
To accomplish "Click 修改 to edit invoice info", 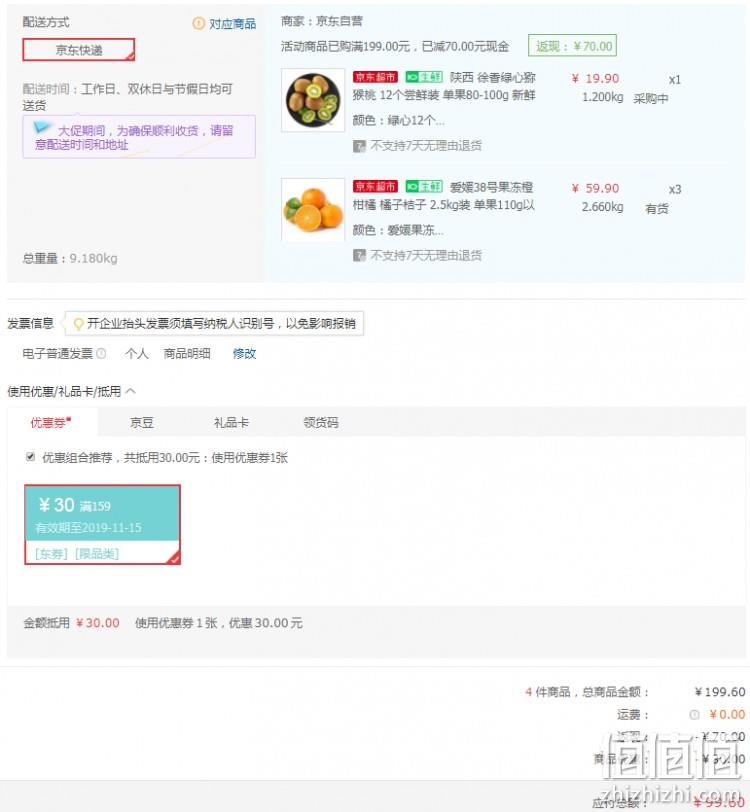I will click(x=244, y=354).
